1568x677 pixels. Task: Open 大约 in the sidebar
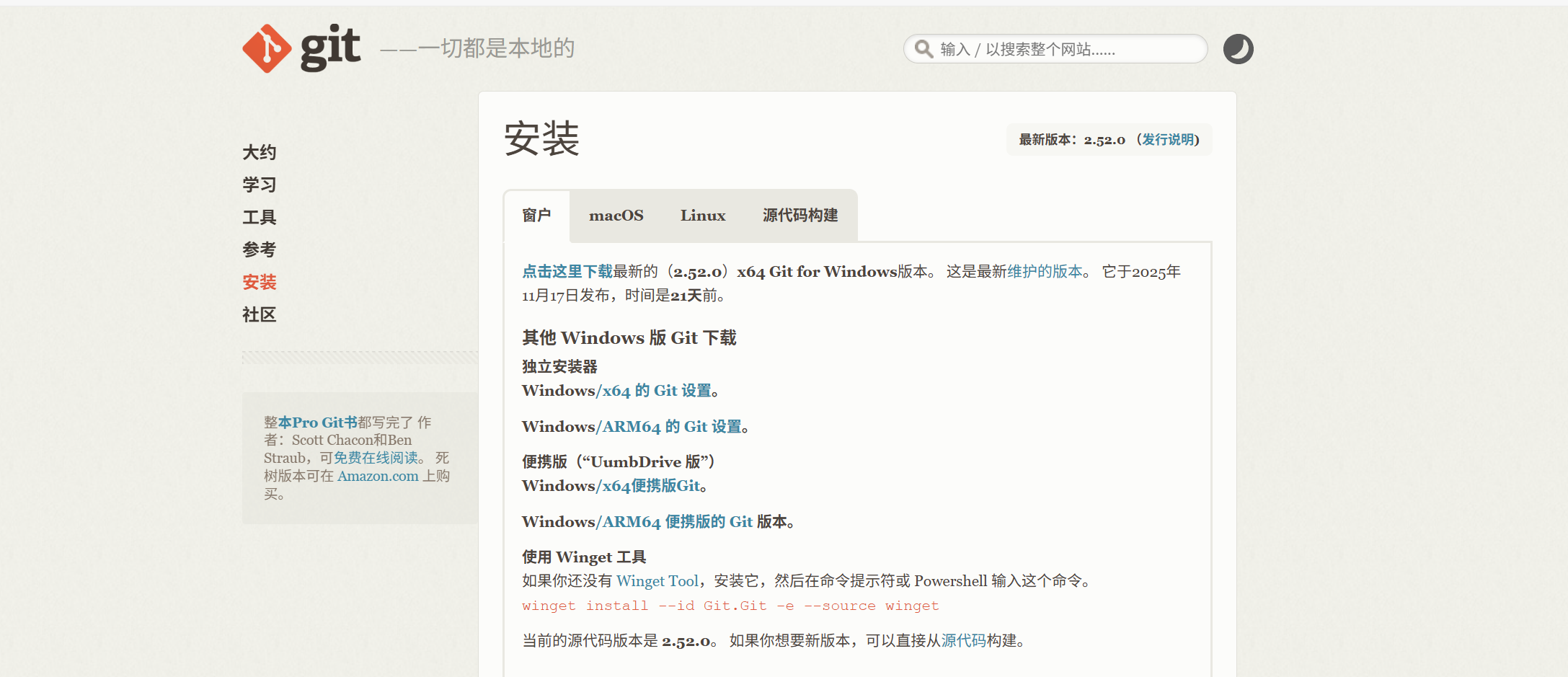pyautogui.click(x=259, y=152)
